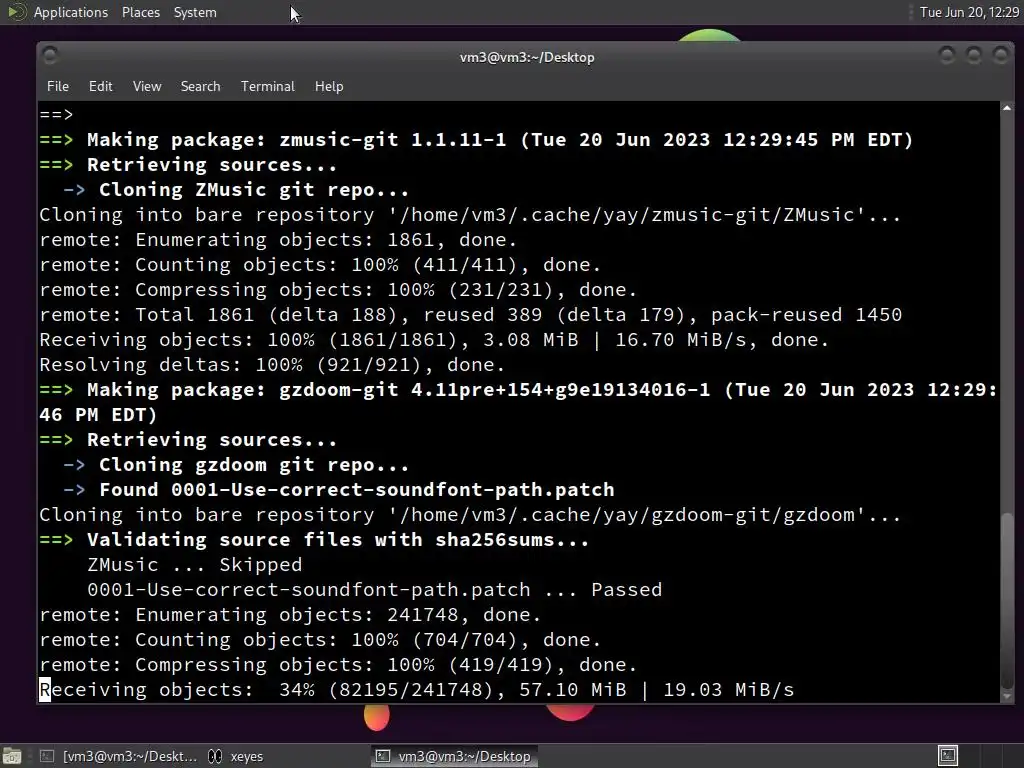Click the distro logo icon beside Applications

click(x=16, y=12)
